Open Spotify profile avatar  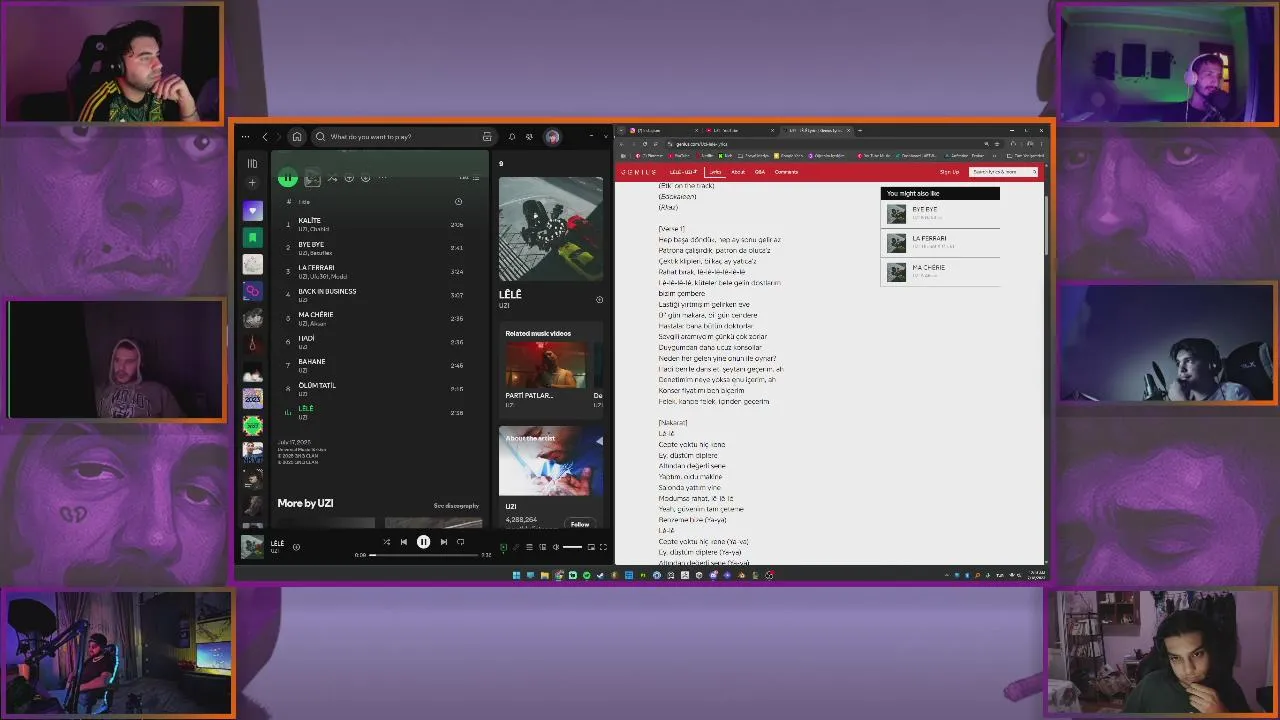(x=552, y=137)
